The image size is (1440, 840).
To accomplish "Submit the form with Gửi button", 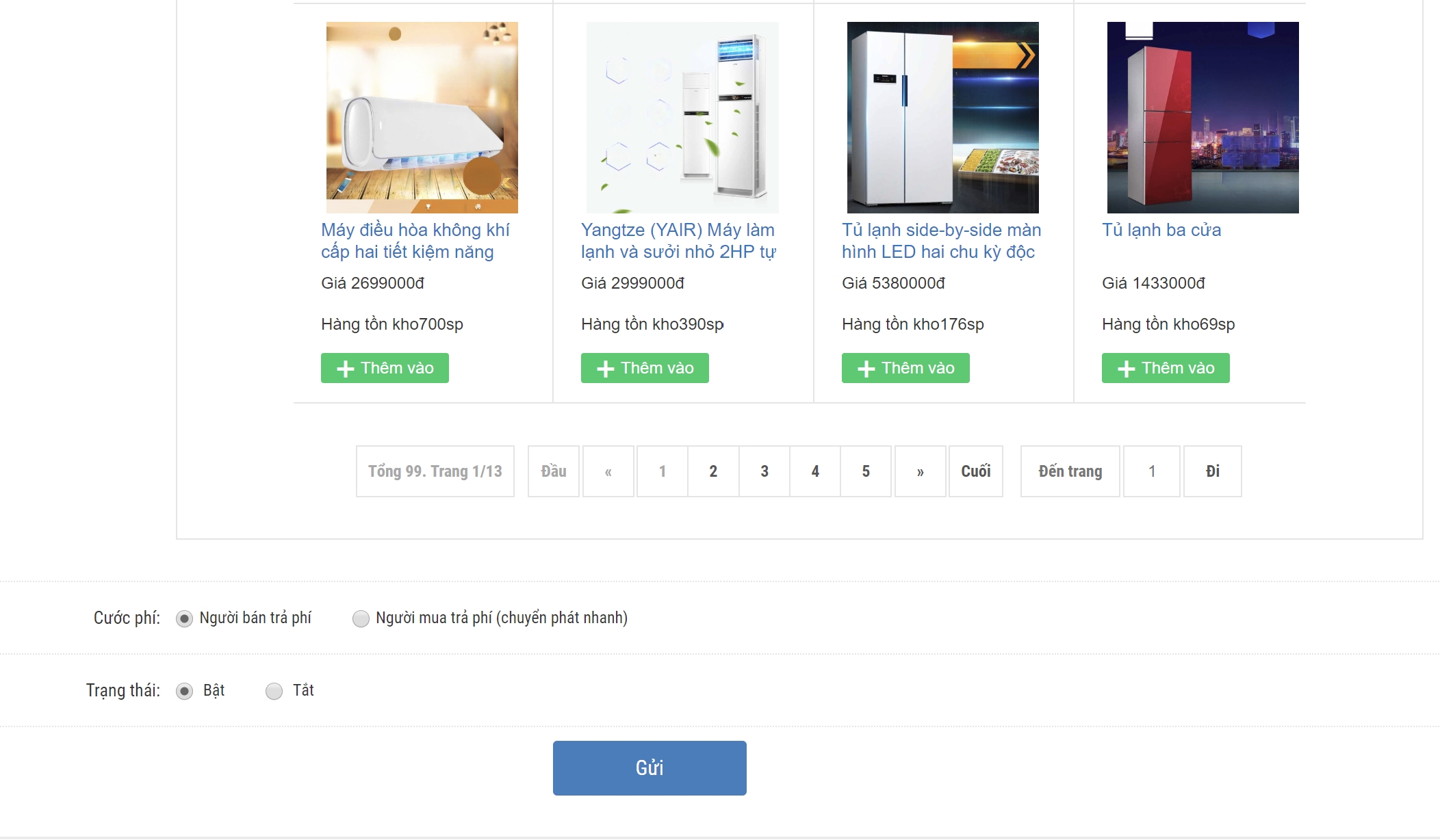I will pyautogui.click(x=650, y=768).
